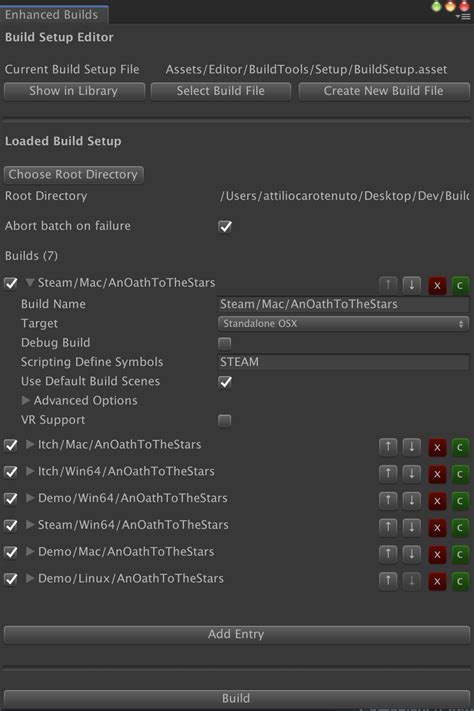Click the Build button
This screenshot has width=474, height=711.
tap(236, 698)
